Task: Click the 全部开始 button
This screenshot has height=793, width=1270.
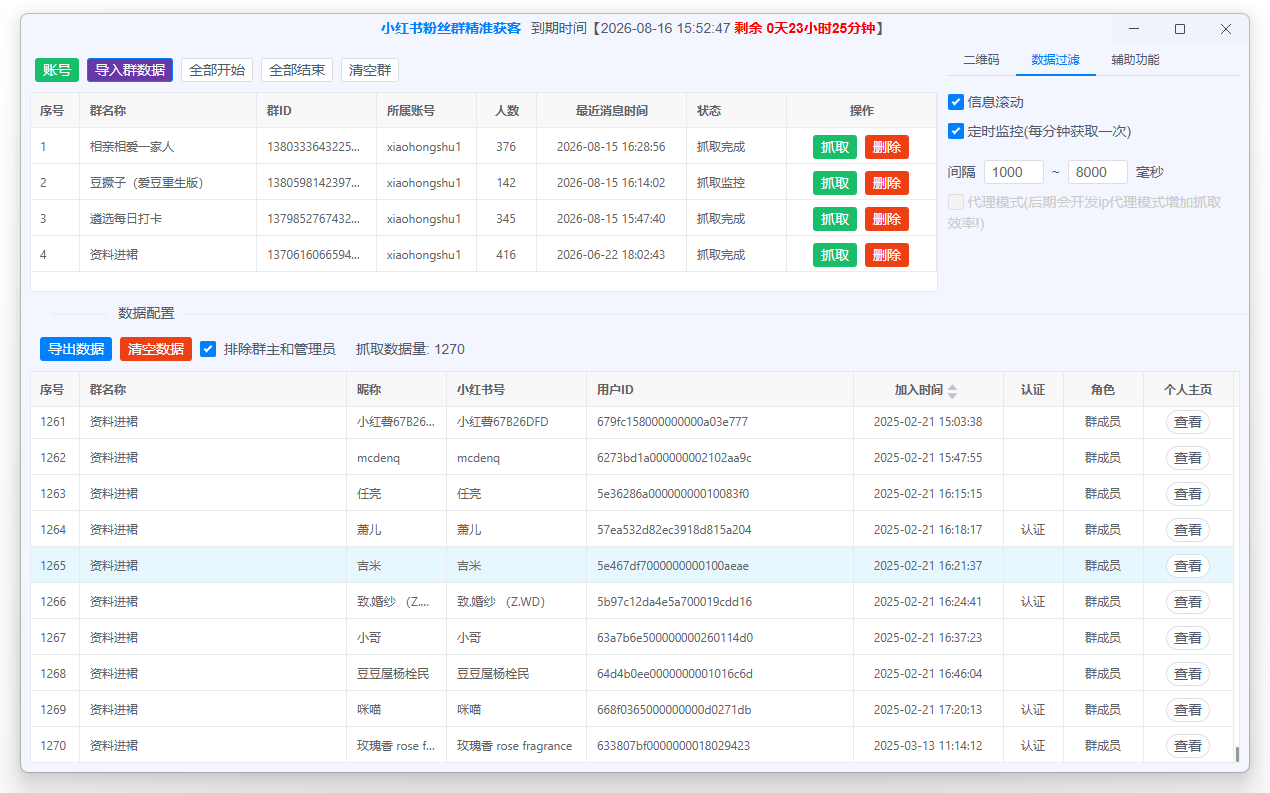Action: (217, 70)
